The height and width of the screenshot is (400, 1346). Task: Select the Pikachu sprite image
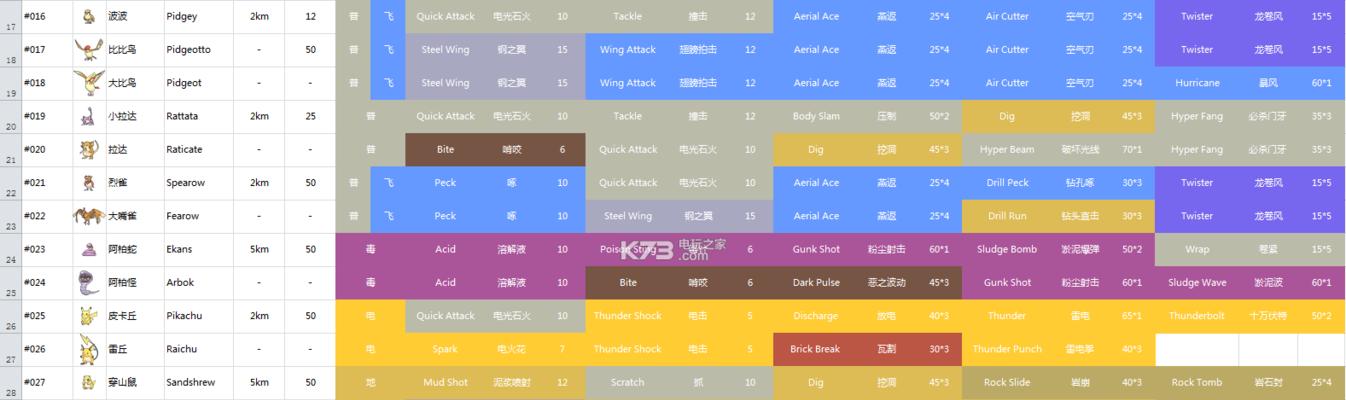coord(89,316)
